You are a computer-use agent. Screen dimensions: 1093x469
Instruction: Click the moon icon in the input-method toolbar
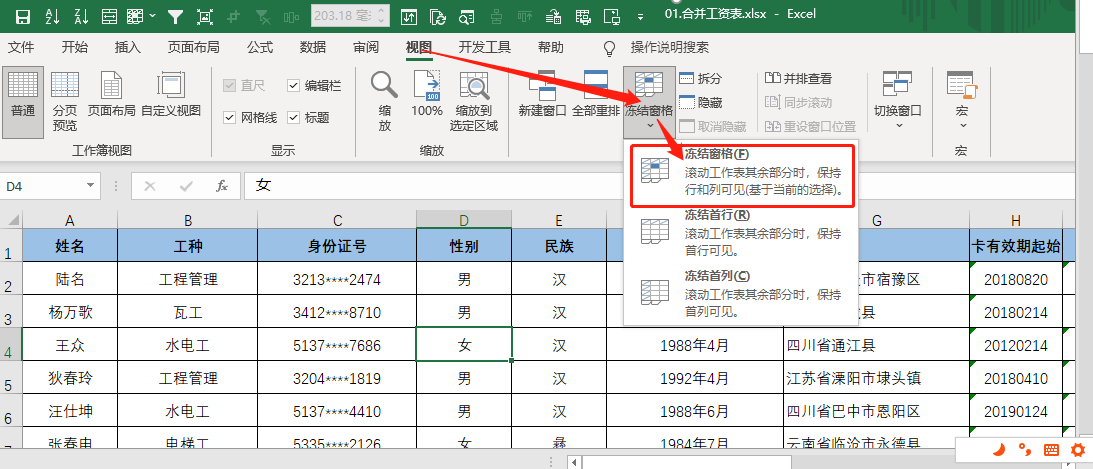coord(999,449)
